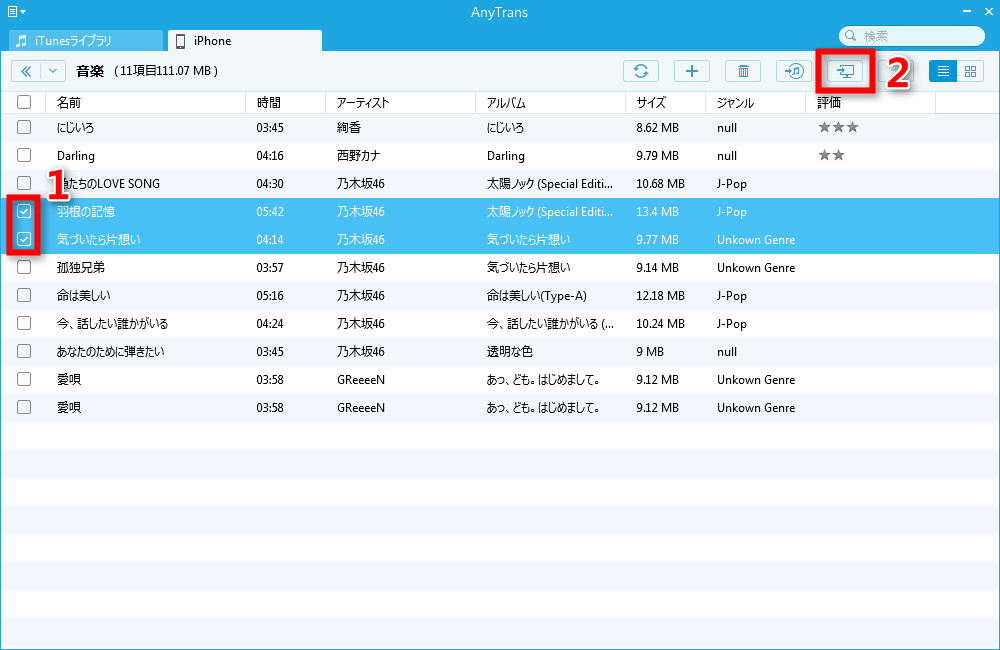Sort by the 名前 column header

point(145,103)
